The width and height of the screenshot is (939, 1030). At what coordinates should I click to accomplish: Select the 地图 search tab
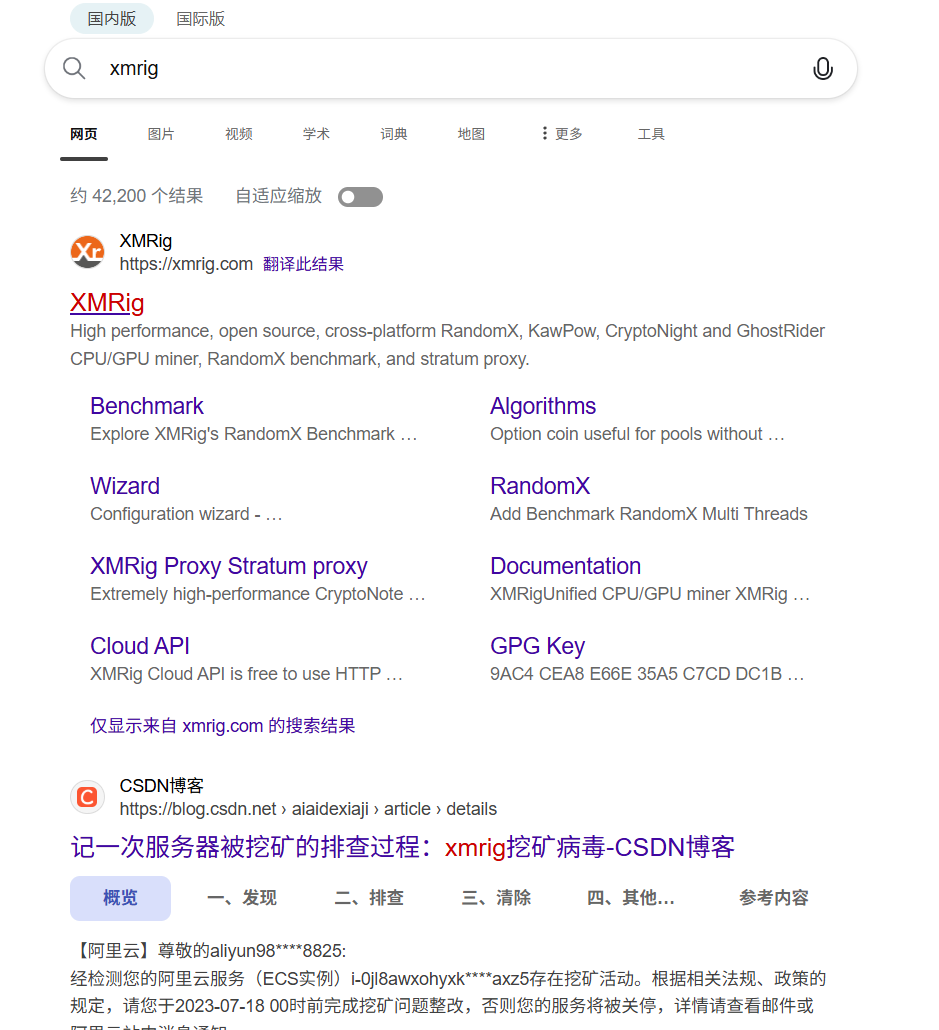coord(471,134)
